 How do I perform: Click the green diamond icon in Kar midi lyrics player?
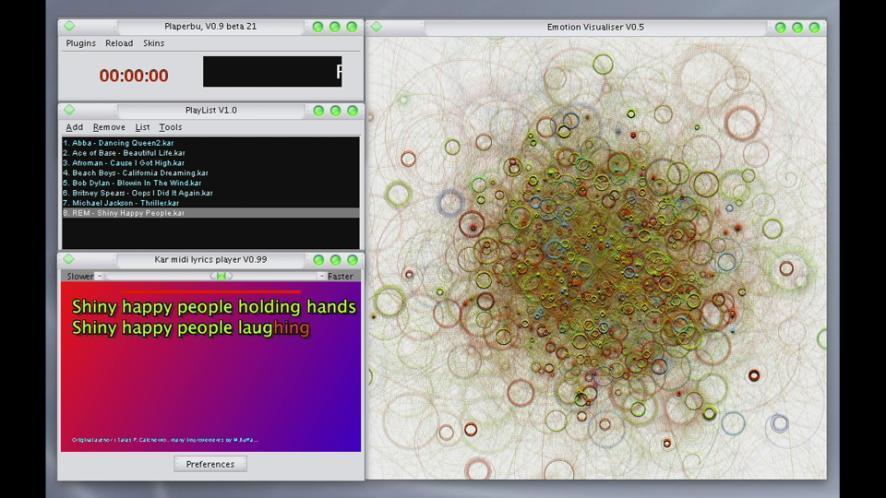(69, 259)
